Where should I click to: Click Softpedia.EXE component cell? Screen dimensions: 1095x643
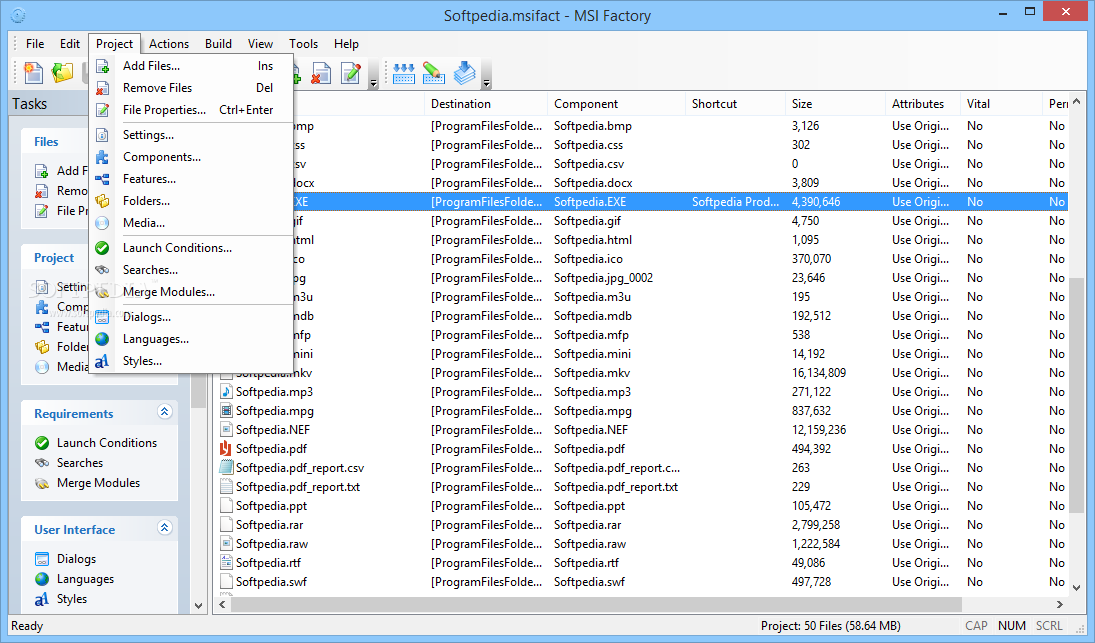617,202
